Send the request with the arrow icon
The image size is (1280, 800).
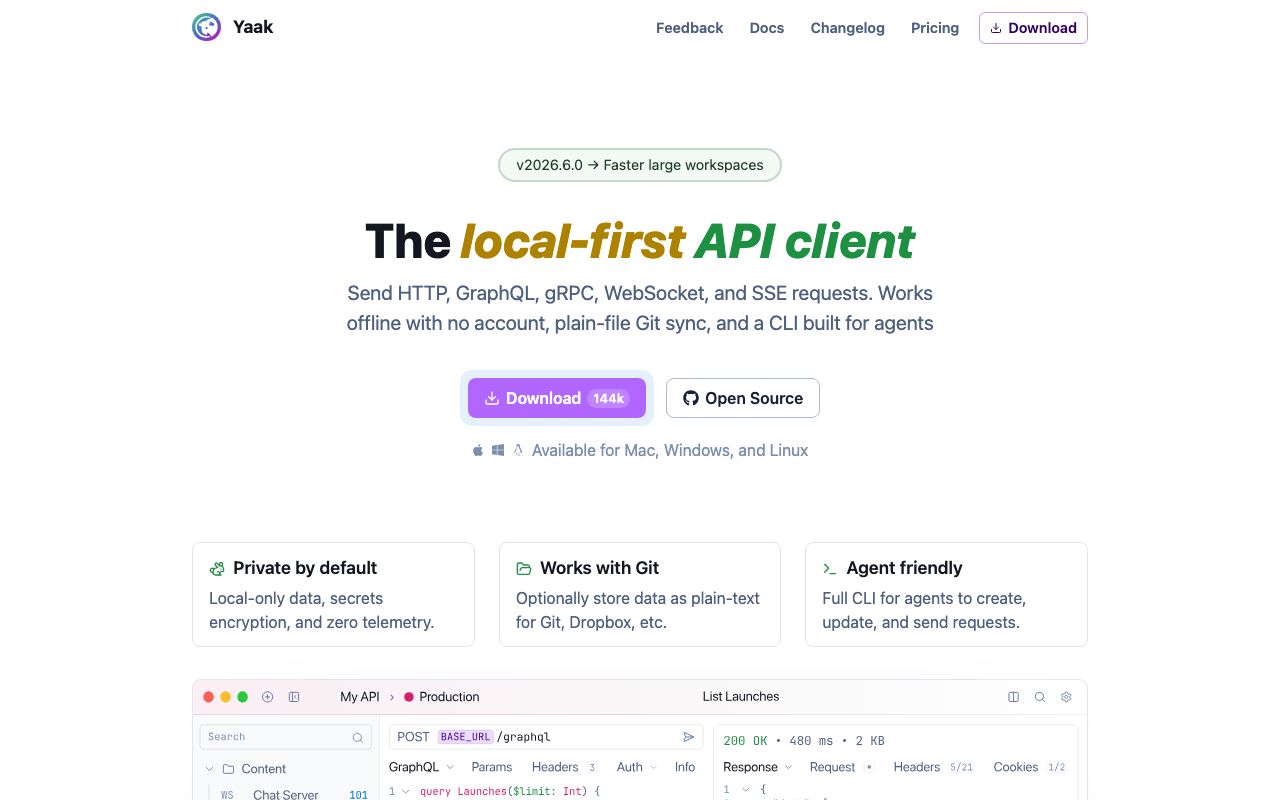(689, 737)
